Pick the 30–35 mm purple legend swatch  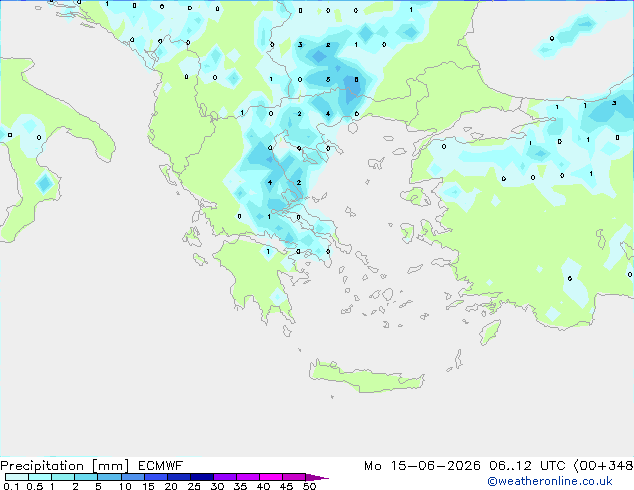tap(224, 477)
